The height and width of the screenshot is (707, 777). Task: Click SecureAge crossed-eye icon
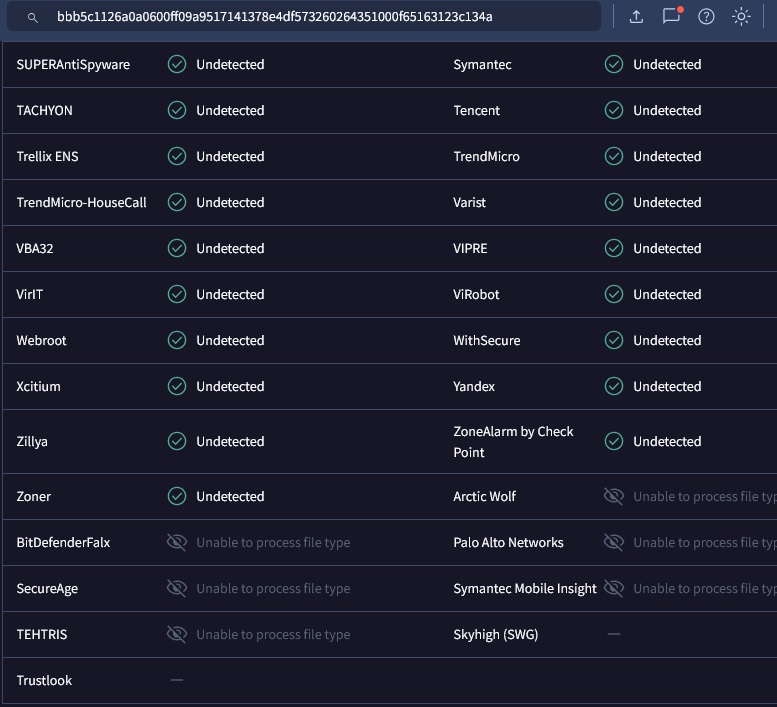click(x=177, y=588)
